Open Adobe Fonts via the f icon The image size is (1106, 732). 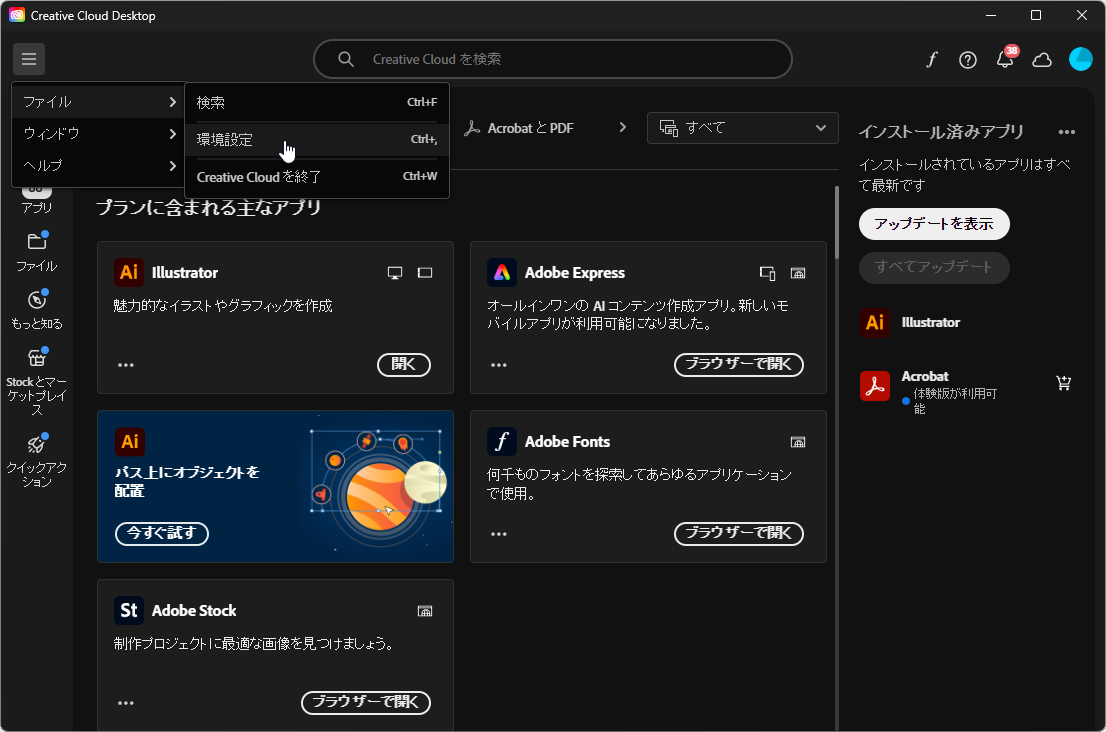pyautogui.click(x=931, y=60)
